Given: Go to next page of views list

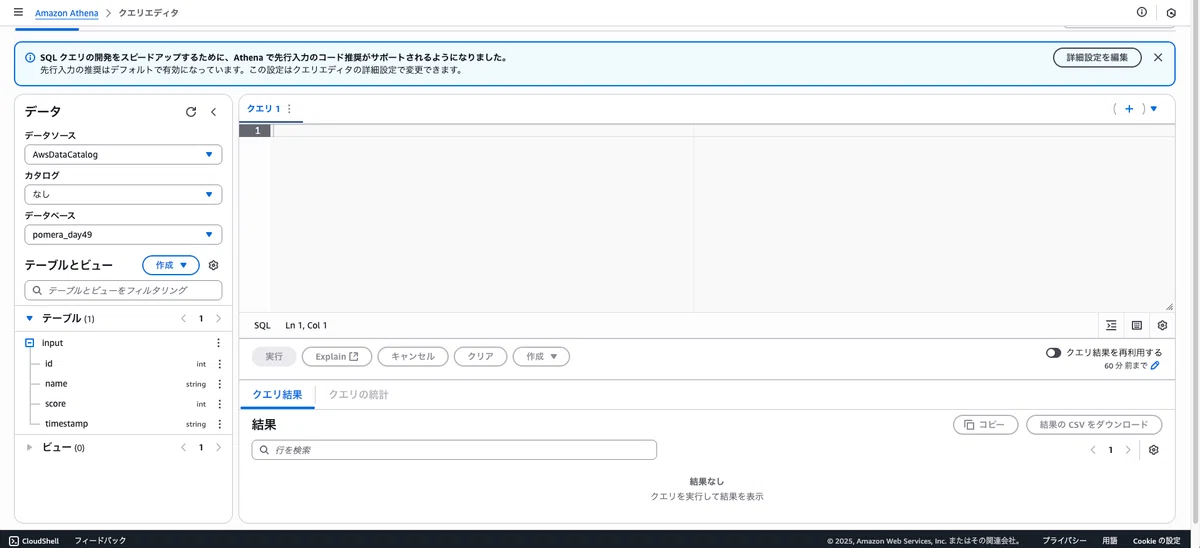Looking at the screenshot, I should coord(218,448).
